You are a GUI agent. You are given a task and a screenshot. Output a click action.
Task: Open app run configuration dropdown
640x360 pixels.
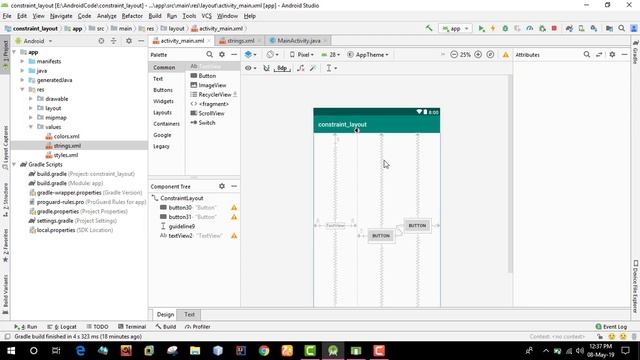coord(455,29)
